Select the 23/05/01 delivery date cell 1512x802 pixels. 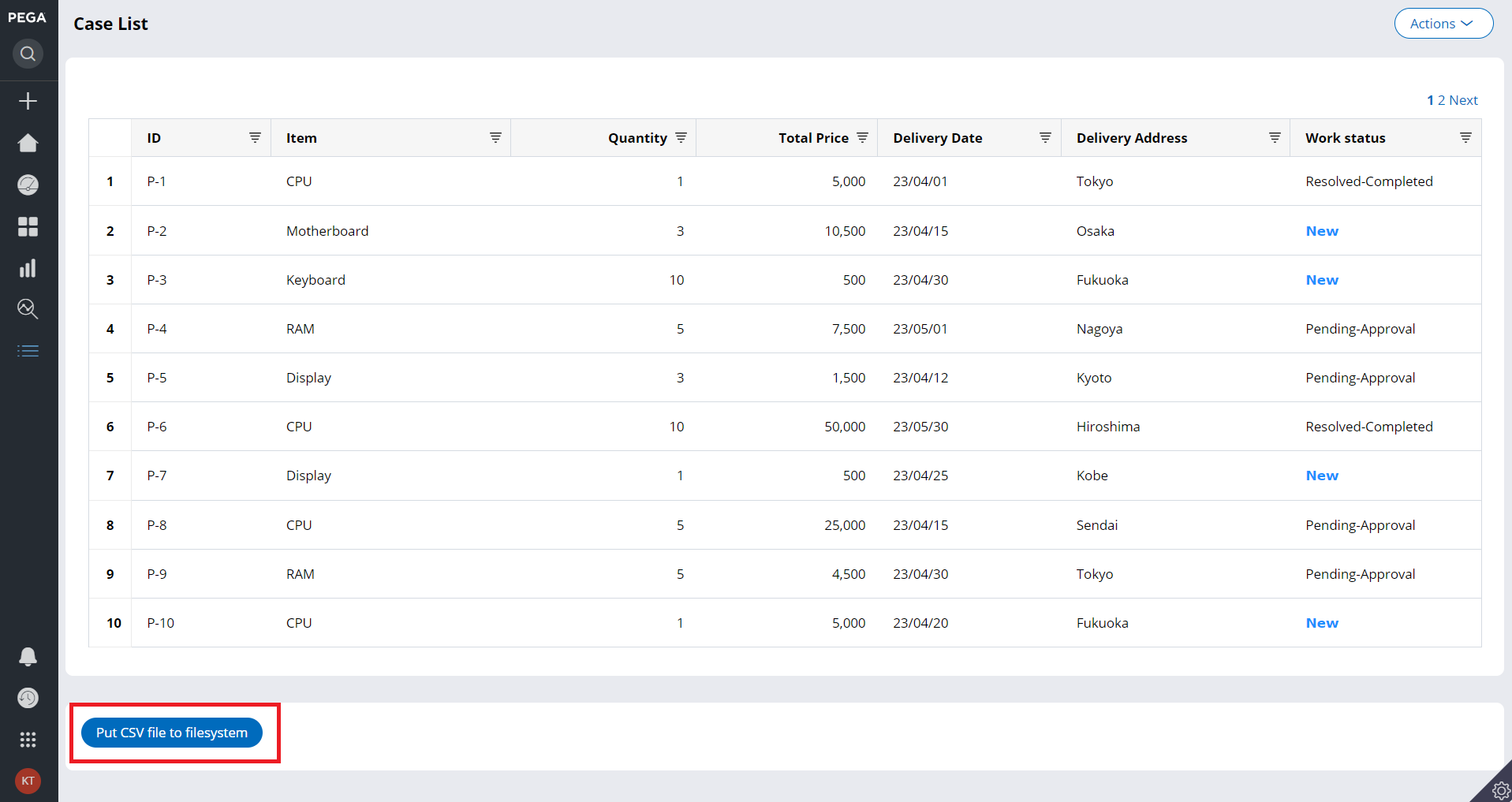[920, 329]
